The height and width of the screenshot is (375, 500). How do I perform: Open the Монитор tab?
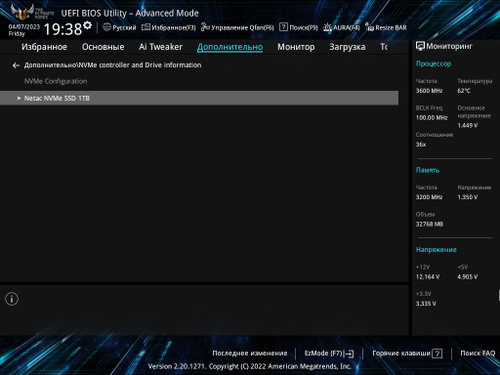point(296,47)
